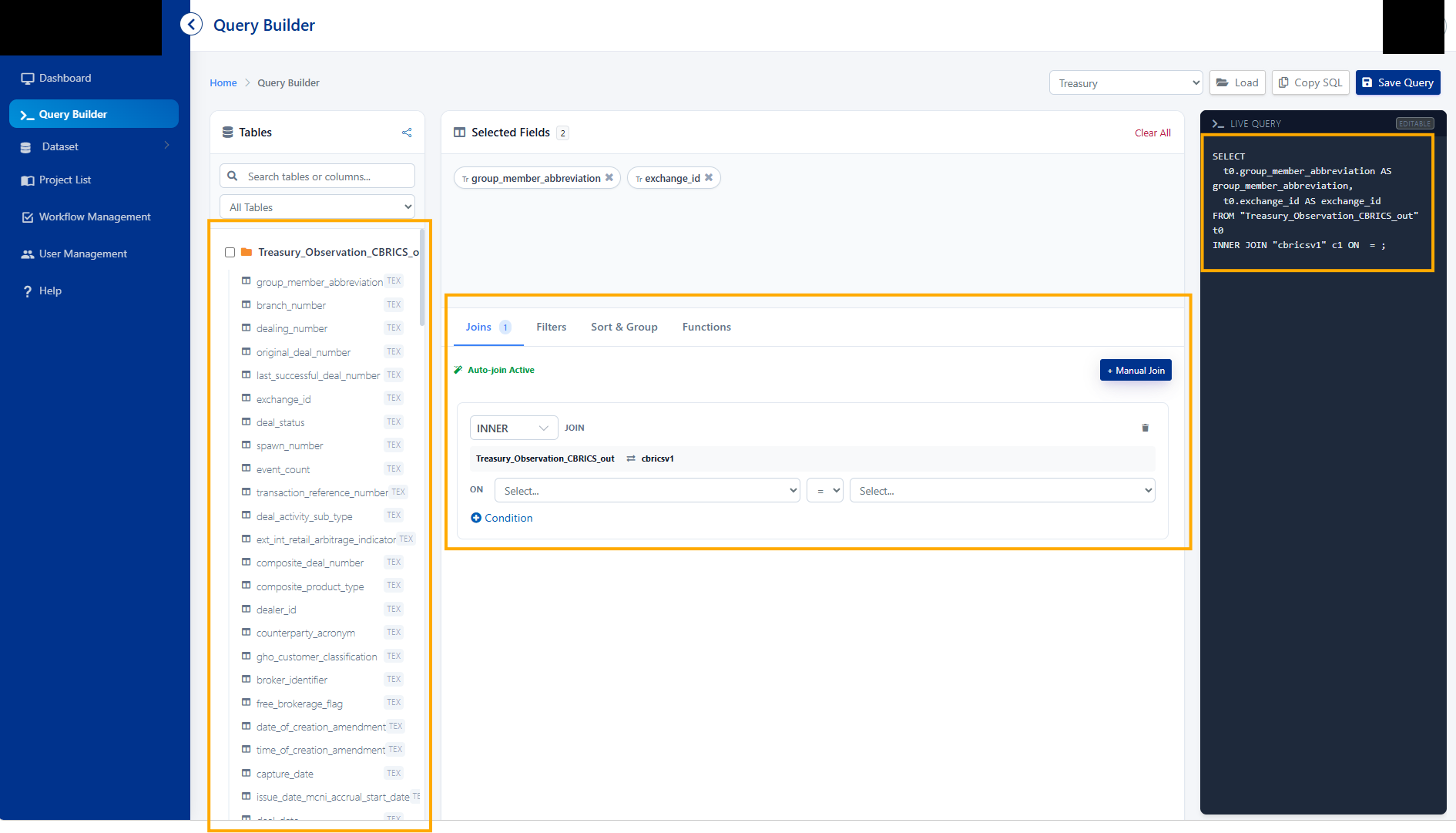The height and width of the screenshot is (833, 1456).
Task: Click the column icon beside deal_activity_sub_type
Action: tap(247, 515)
